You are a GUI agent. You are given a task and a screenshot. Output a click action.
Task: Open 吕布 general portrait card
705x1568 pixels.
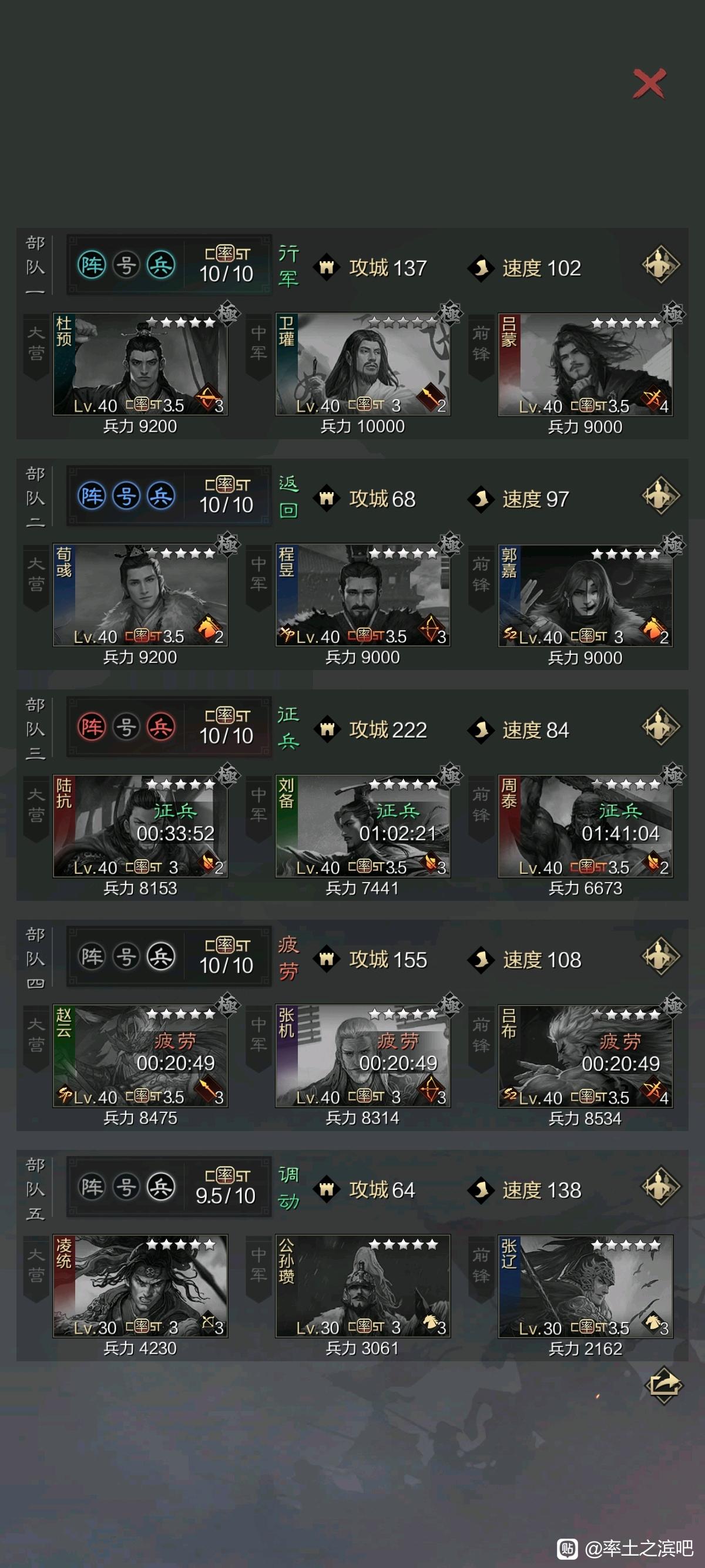click(x=585, y=1056)
